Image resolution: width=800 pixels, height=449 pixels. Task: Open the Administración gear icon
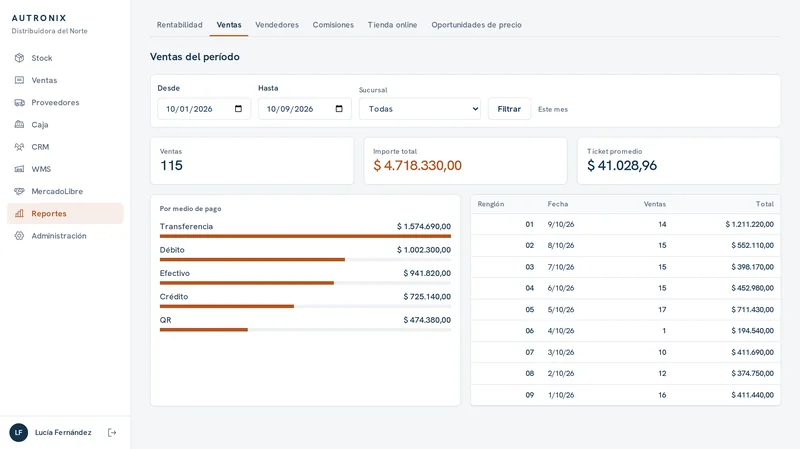pyautogui.click(x=19, y=236)
